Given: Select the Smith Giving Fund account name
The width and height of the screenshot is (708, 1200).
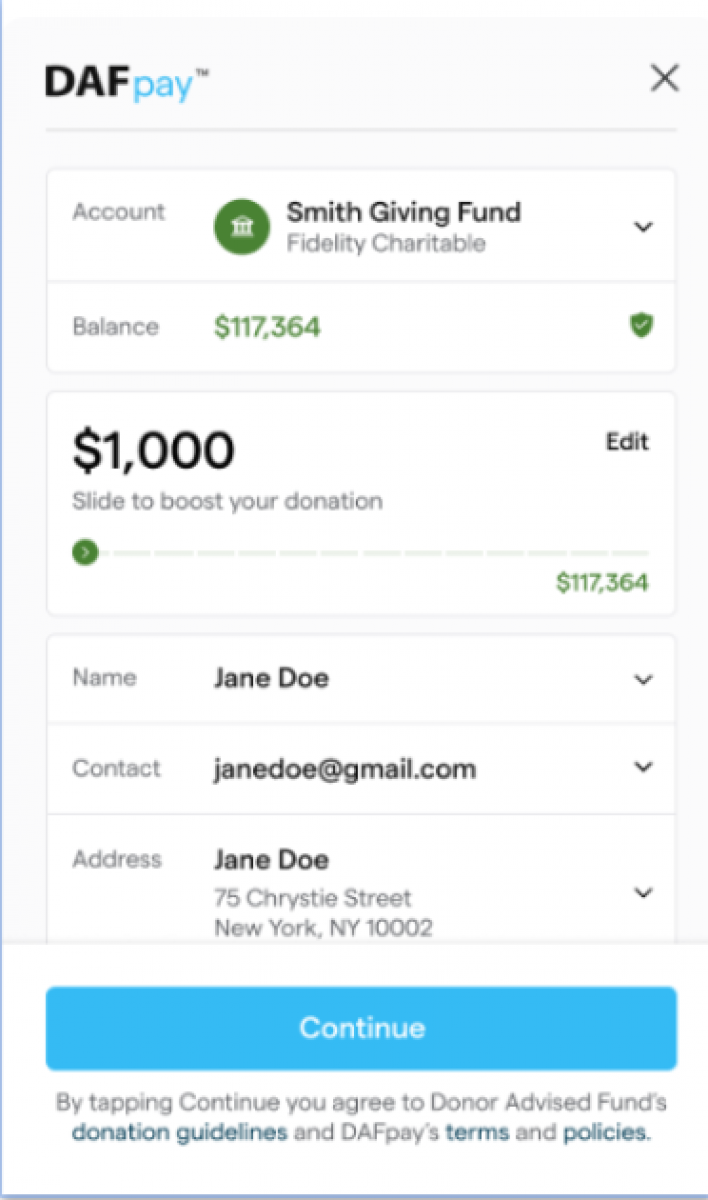Looking at the screenshot, I should (404, 212).
